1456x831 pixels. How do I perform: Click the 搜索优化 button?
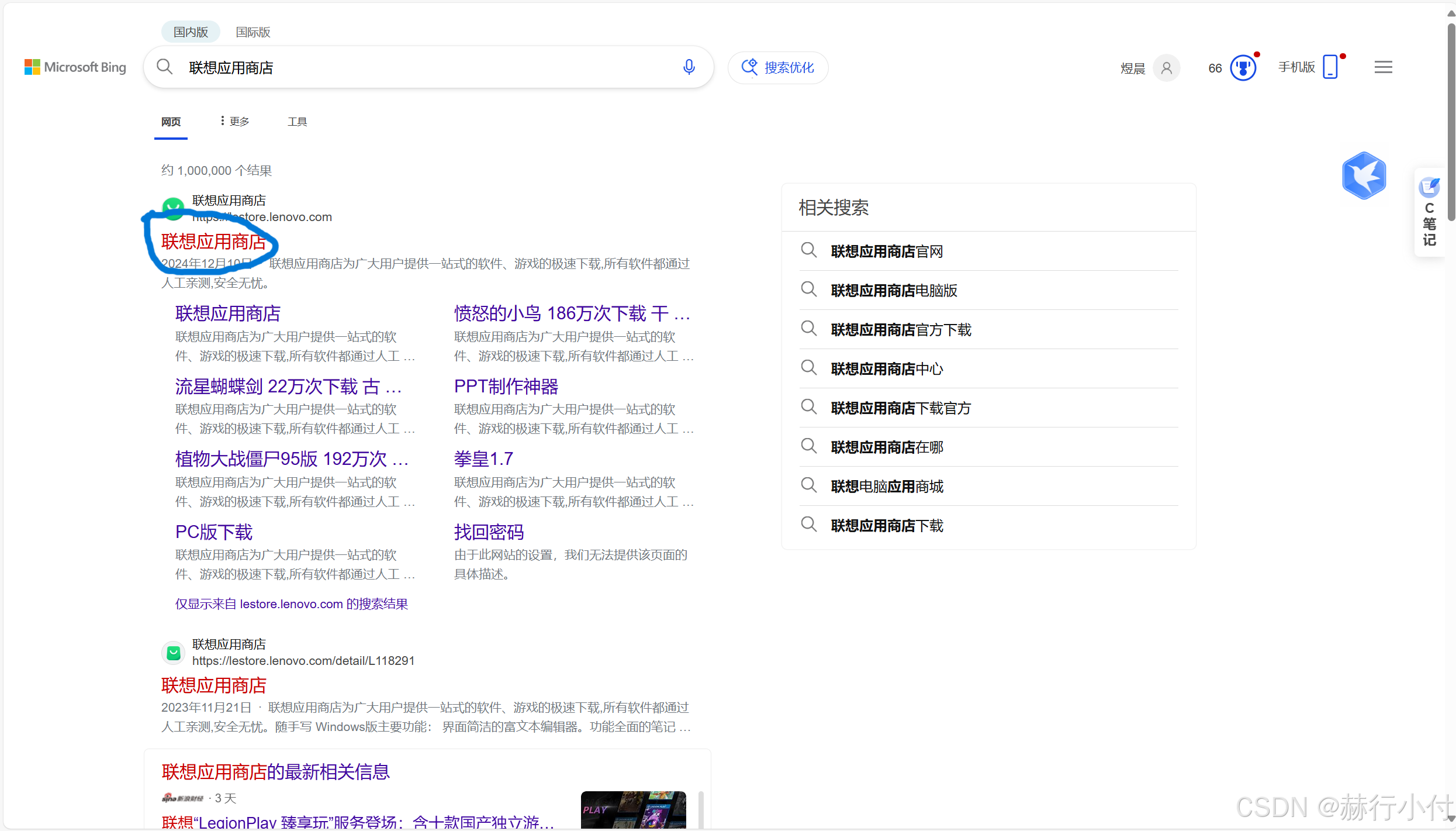tap(778, 67)
